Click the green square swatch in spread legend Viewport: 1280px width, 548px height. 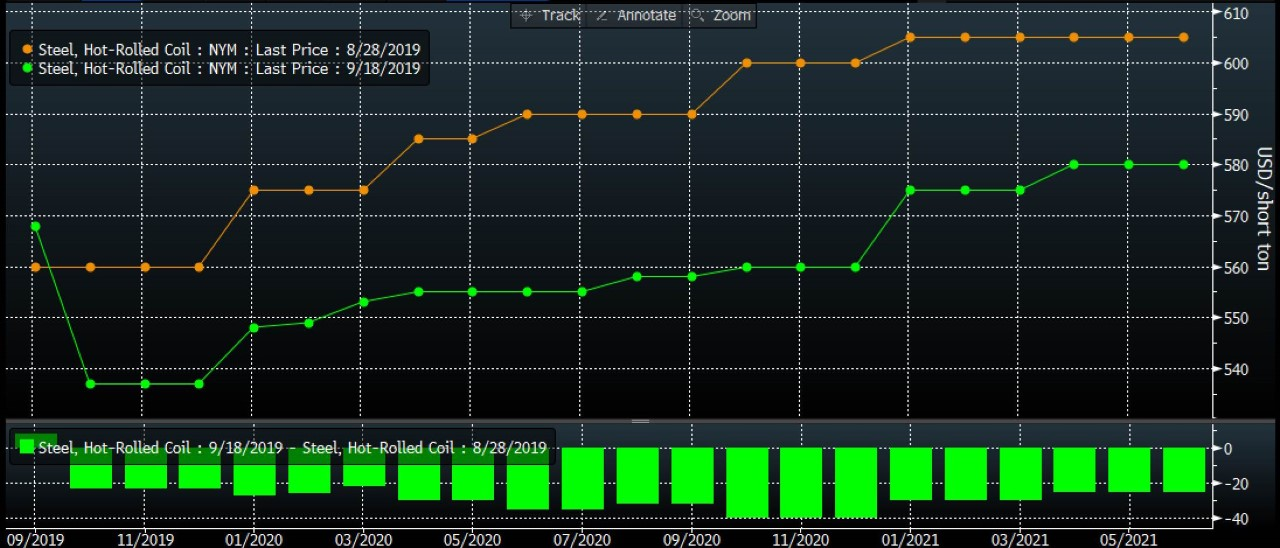click(27, 447)
